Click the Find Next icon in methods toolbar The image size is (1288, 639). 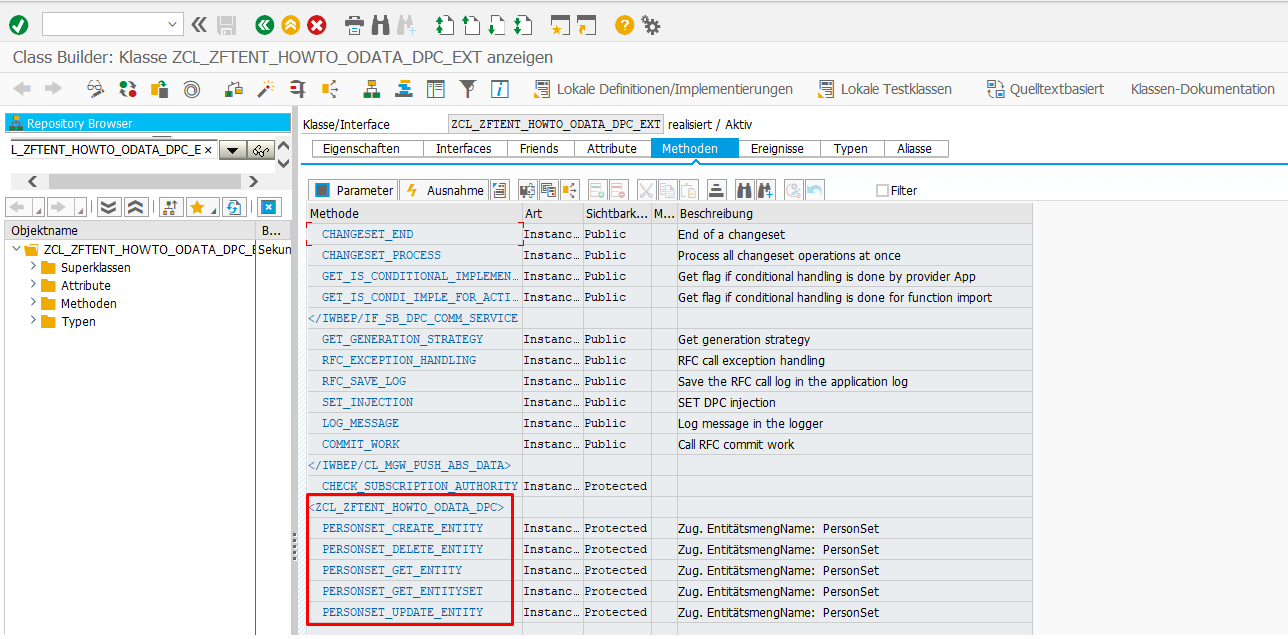766,190
